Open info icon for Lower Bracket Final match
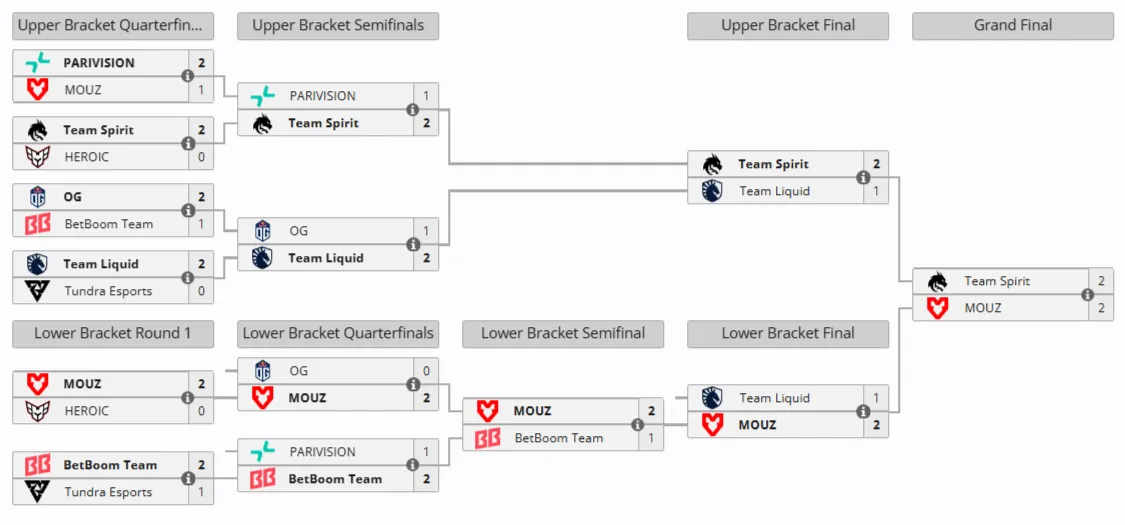Image resolution: width=1125 pixels, height=525 pixels. coord(863,412)
